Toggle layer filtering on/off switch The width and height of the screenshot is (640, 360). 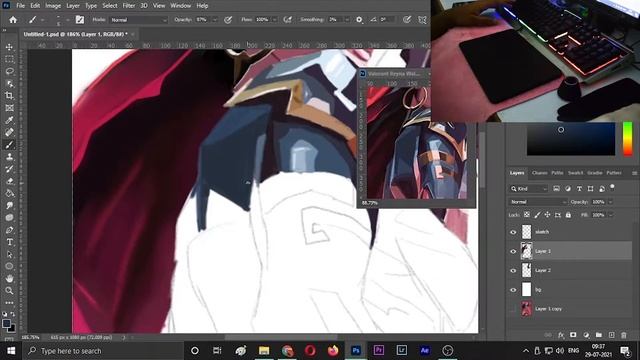(x=612, y=187)
